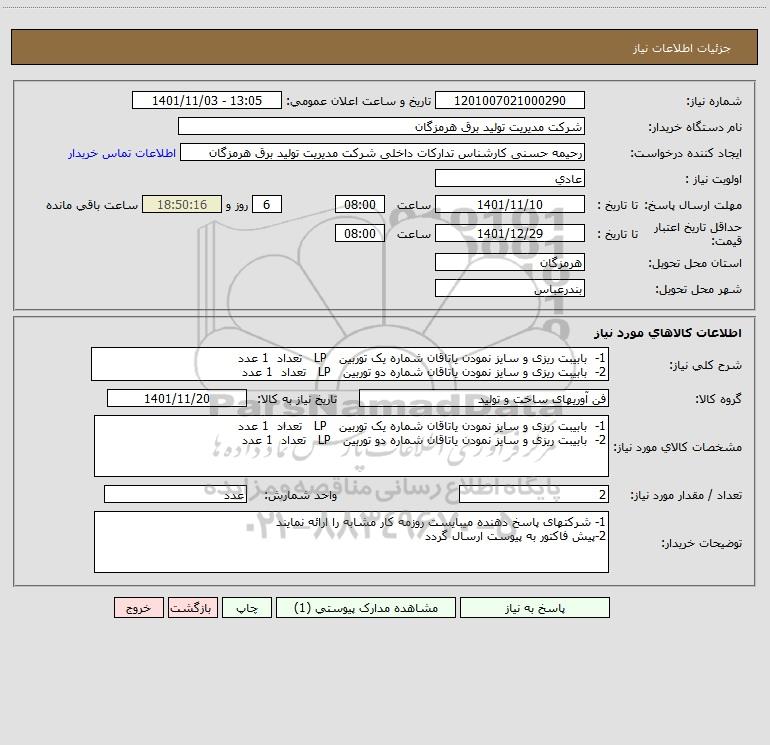Click need date field 1401/11/20
Viewport: 770px width, 745px height.
[x=177, y=398]
